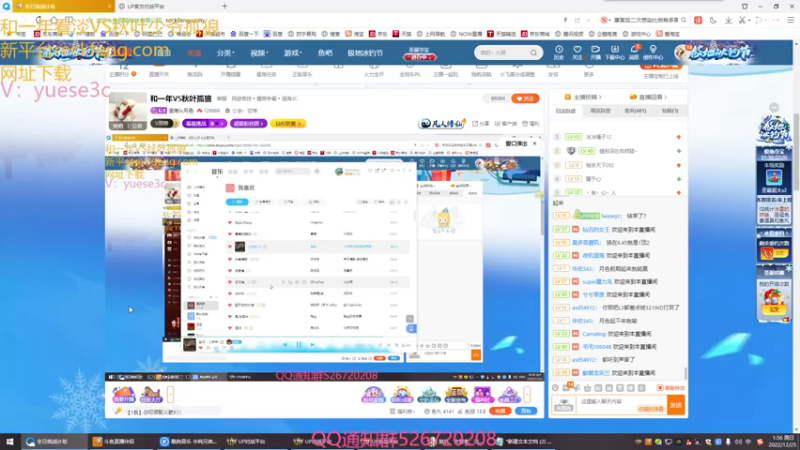Click the 客户端 client link
Image resolution: width=800 pixels, height=450 pixels.
506,123
